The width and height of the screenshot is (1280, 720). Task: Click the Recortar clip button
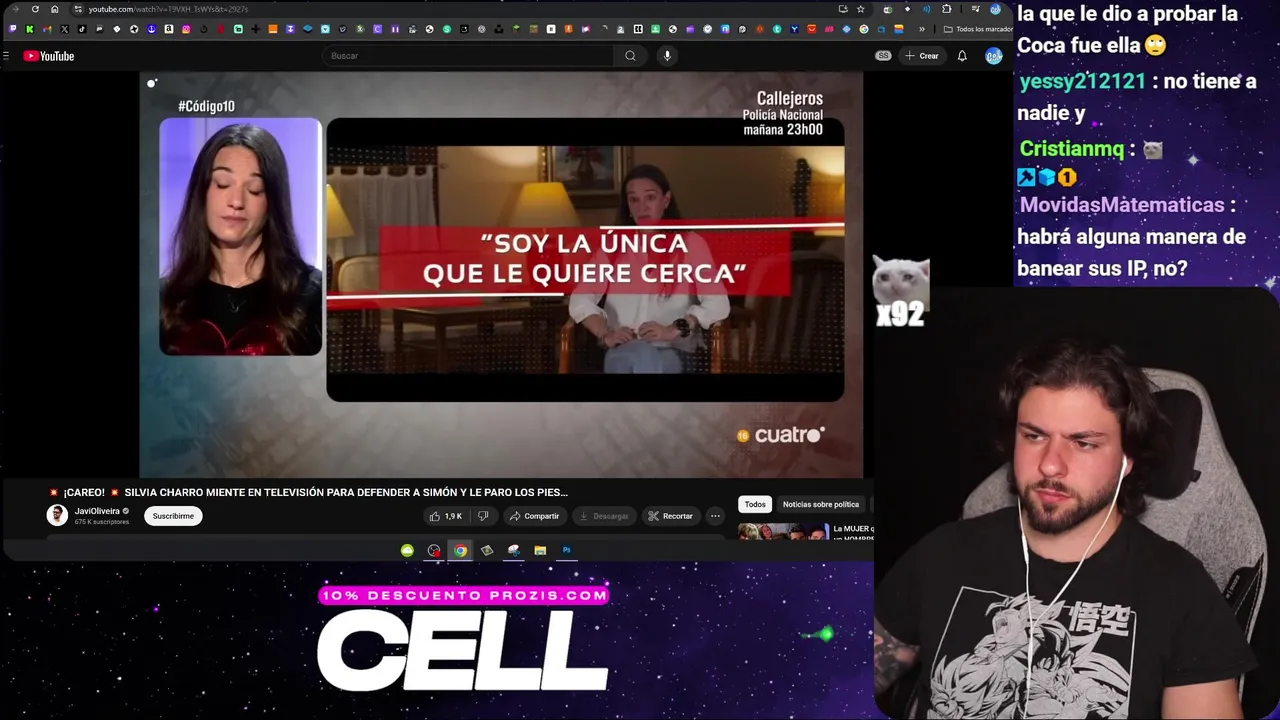pos(670,516)
